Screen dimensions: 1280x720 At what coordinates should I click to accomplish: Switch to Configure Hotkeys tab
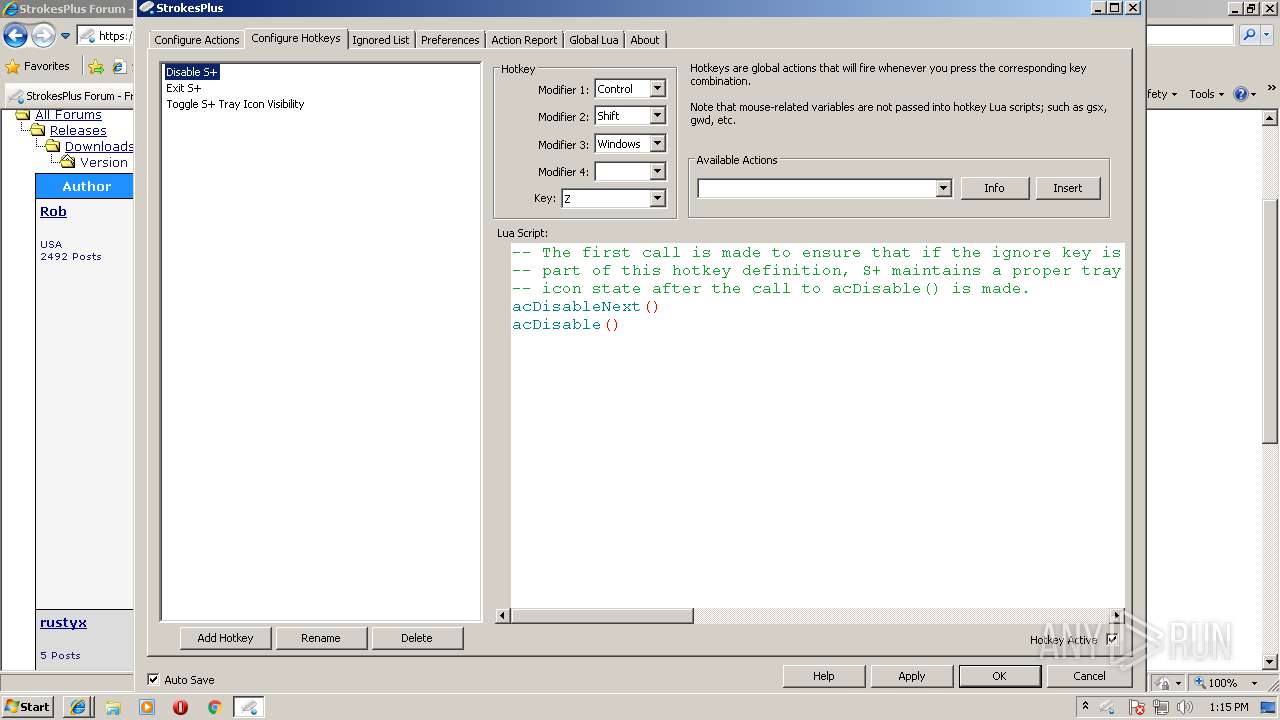[296, 38]
